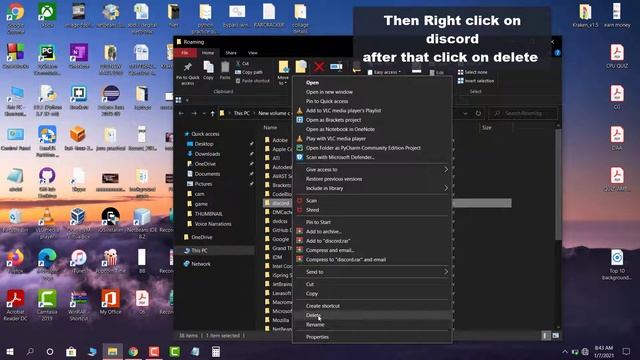This screenshot has width=640, height=360.
Task: Select the OneNote desktop shortcut
Action: [x=79, y=56]
